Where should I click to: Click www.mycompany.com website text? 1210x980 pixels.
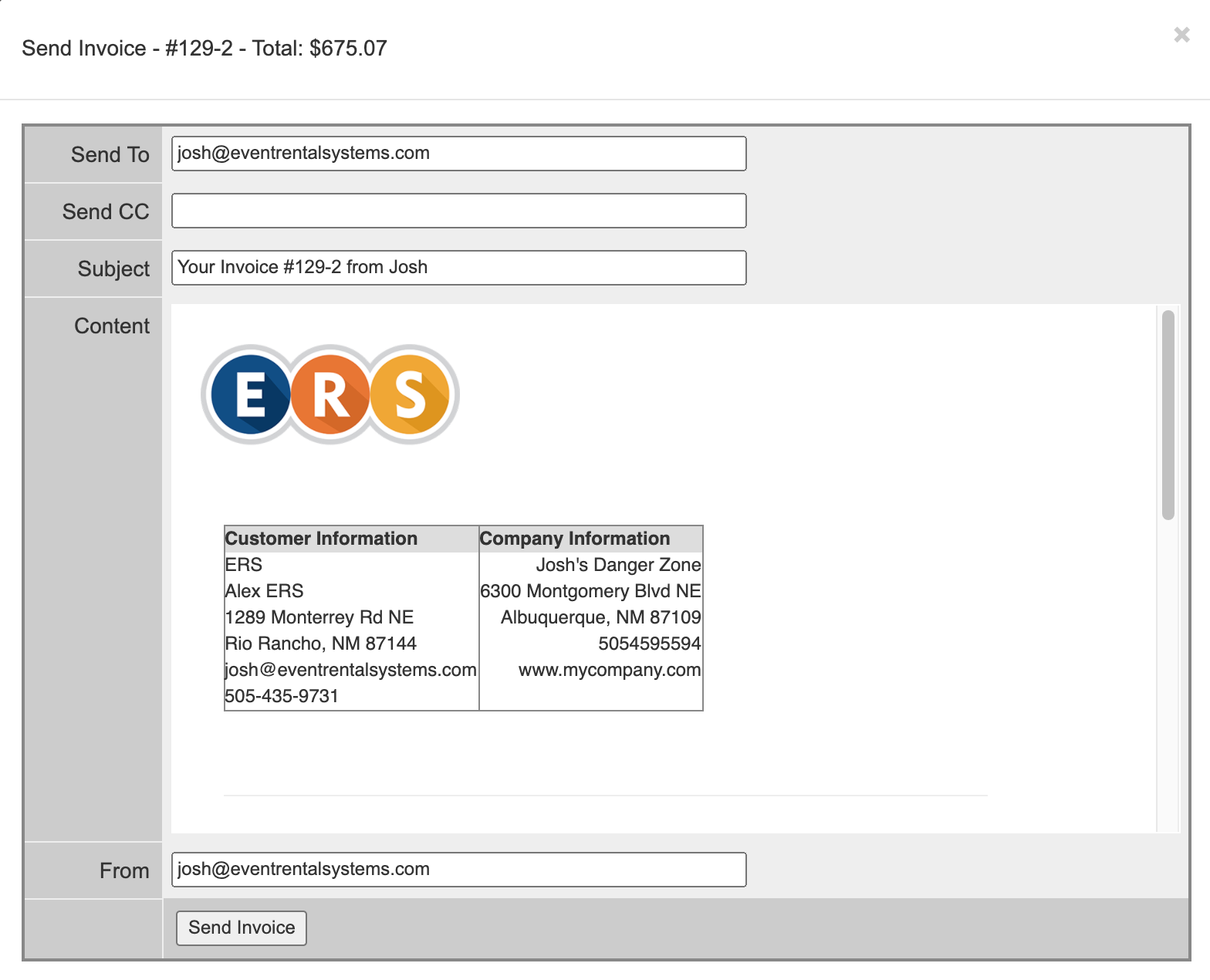coord(609,670)
